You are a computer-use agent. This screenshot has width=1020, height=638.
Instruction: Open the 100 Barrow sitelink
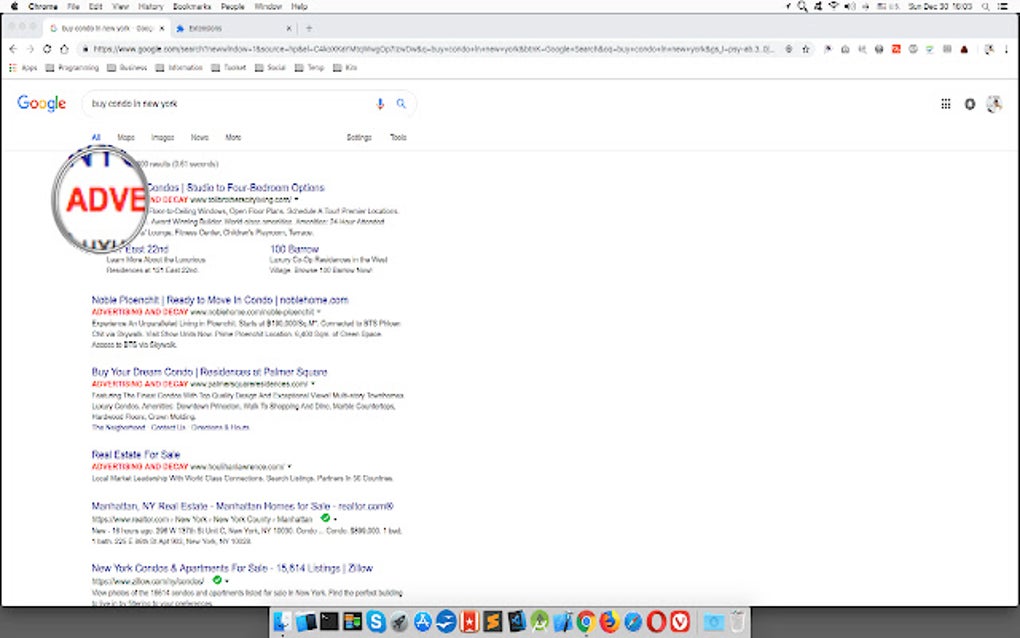tap(294, 249)
